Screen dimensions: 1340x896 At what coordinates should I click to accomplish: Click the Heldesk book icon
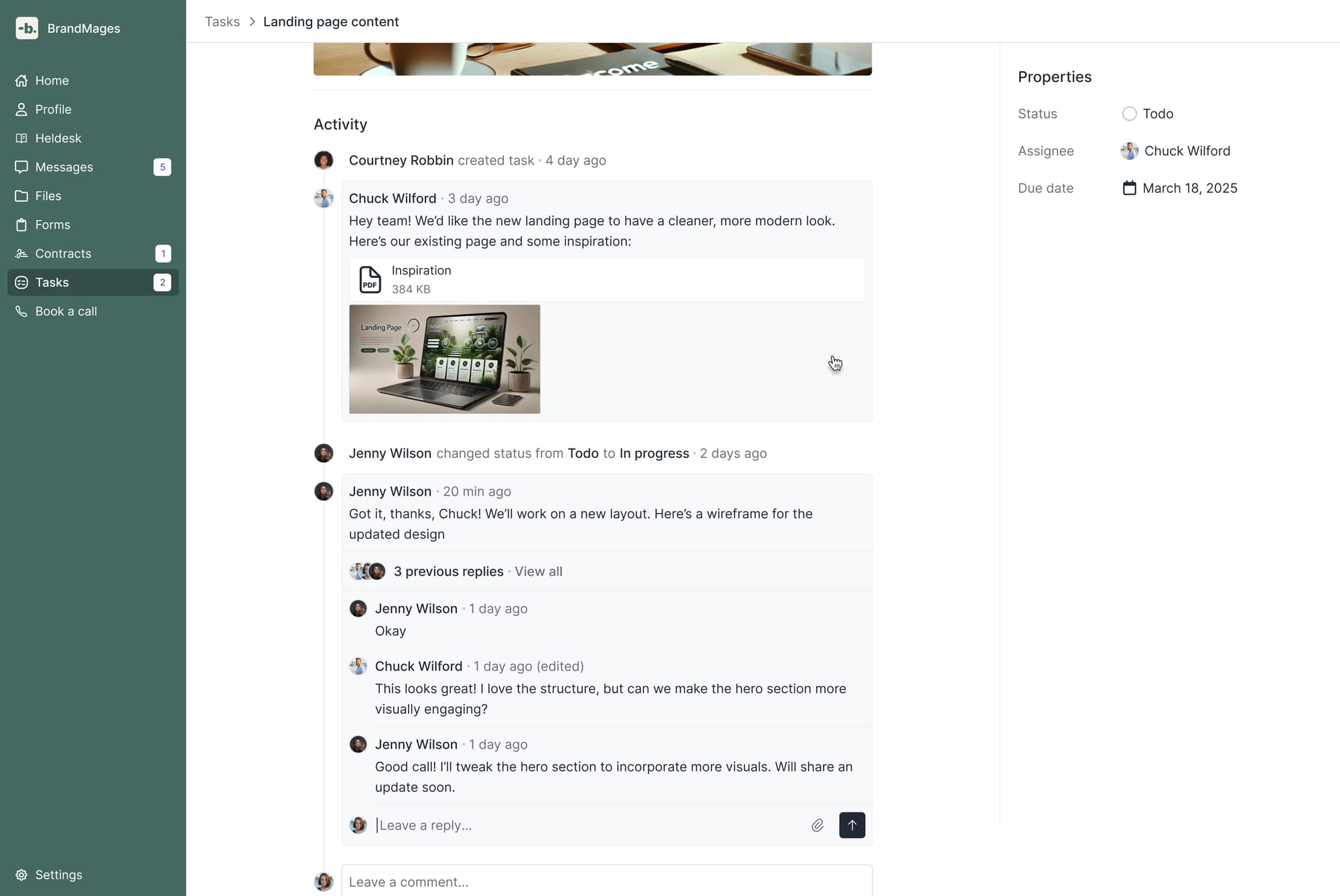click(x=21, y=138)
